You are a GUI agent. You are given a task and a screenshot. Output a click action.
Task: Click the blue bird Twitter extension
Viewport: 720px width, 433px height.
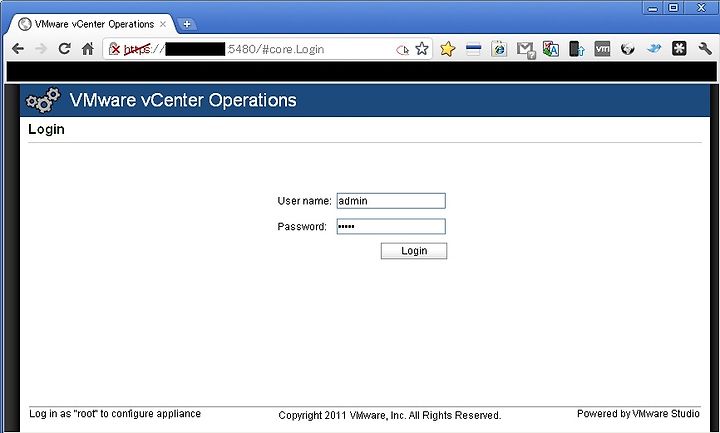coord(653,49)
